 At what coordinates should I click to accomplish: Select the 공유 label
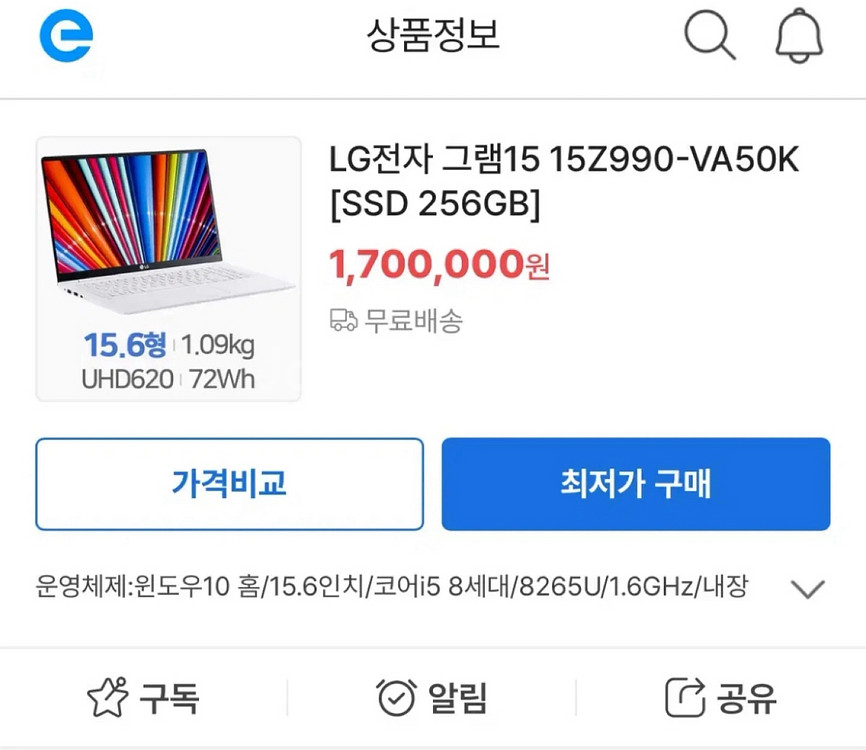[747, 698]
